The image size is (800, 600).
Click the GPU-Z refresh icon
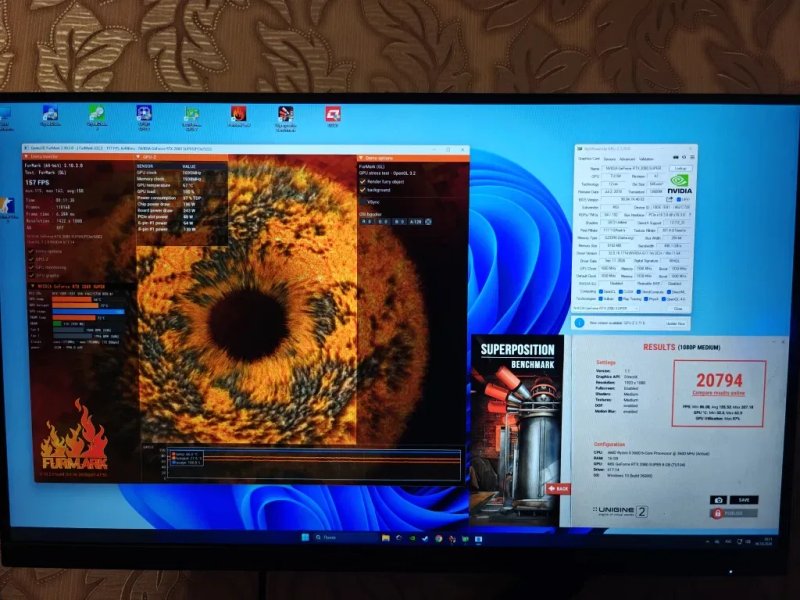click(x=684, y=157)
